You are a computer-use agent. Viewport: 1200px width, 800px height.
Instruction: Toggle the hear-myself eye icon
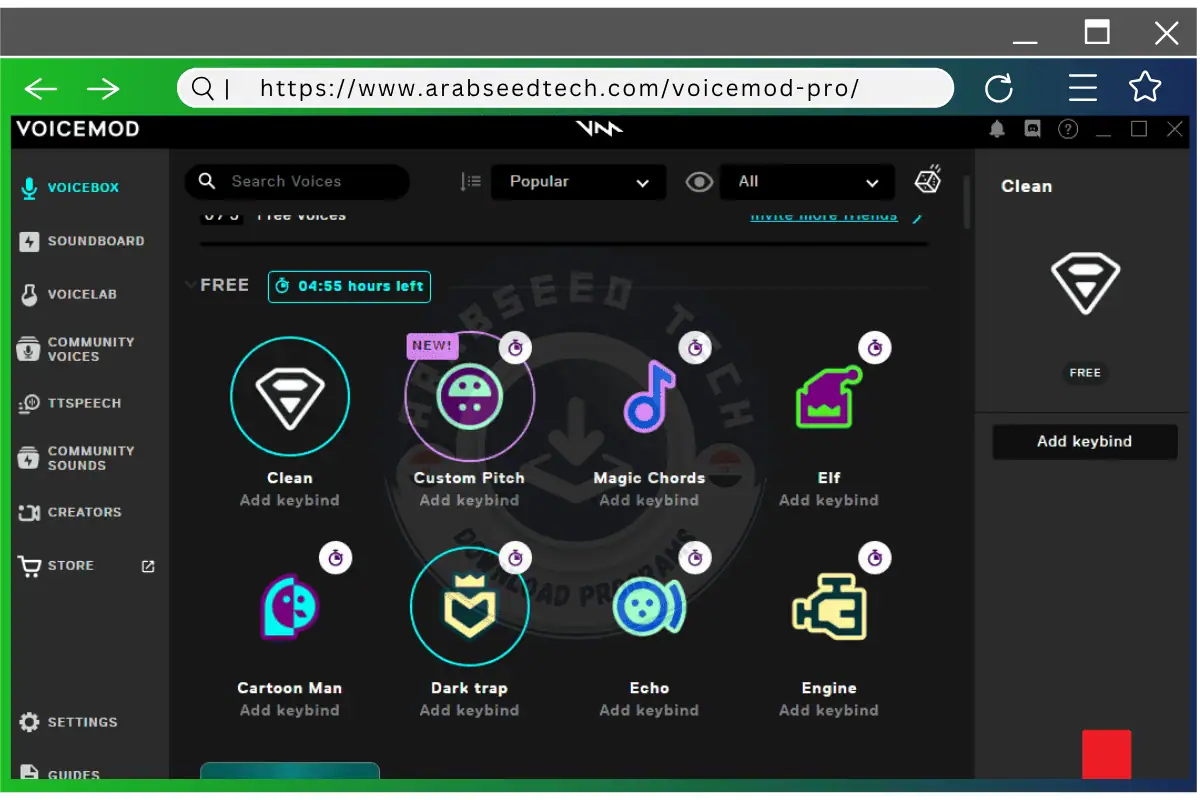[698, 182]
